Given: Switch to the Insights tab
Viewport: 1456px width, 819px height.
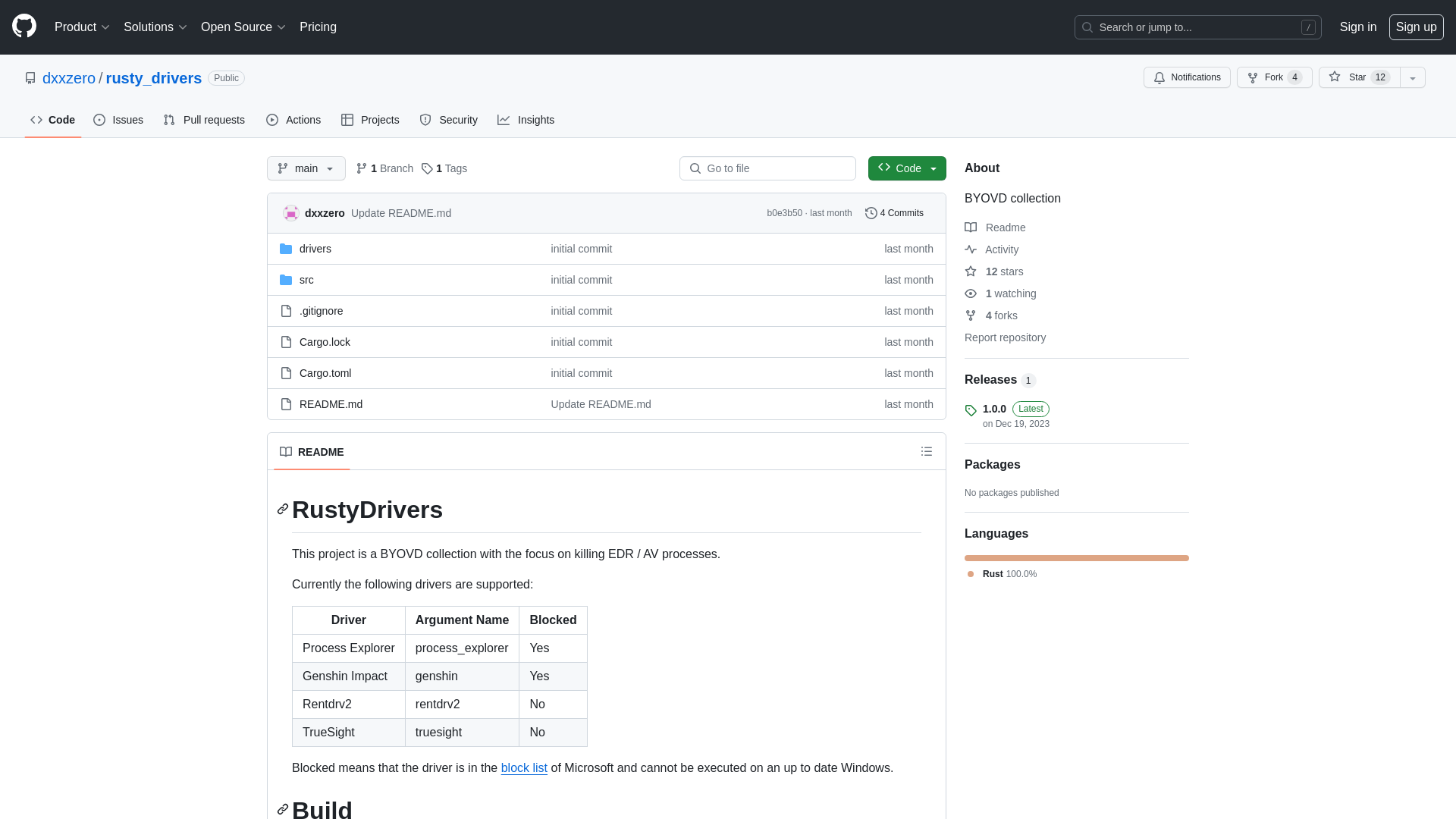Looking at the screenshot, I should tap(526, 120).
